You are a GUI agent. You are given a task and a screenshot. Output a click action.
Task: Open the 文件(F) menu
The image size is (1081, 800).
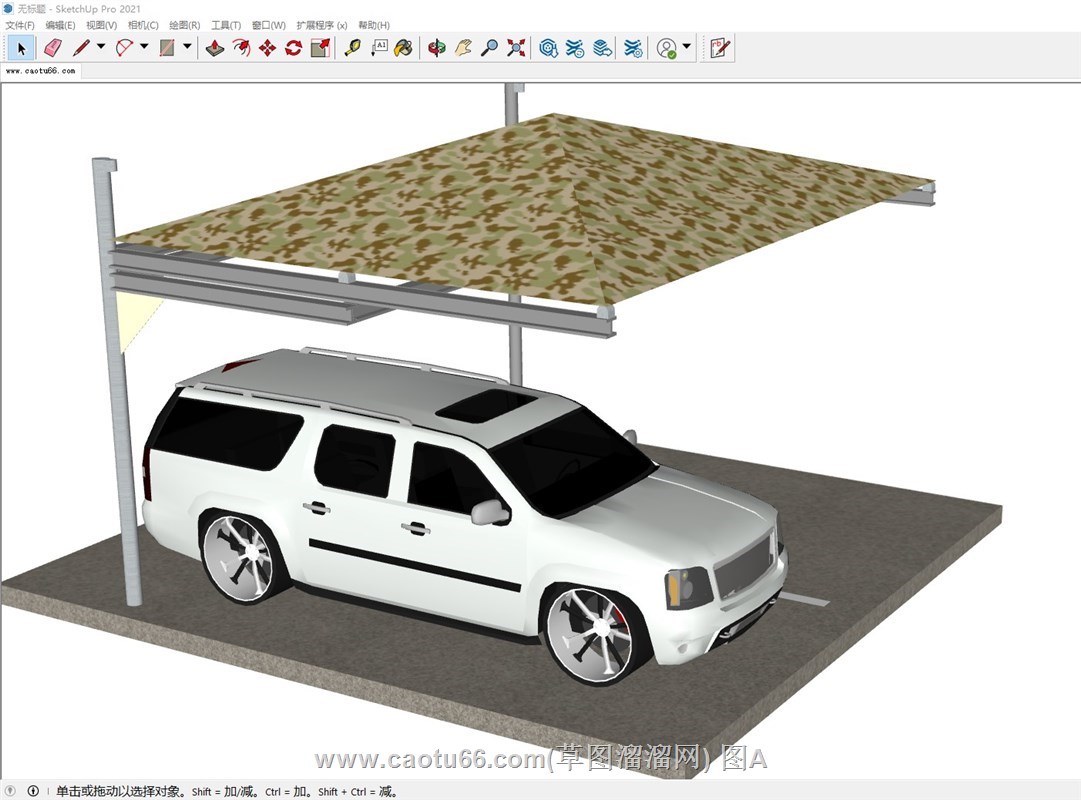(20, 25)
